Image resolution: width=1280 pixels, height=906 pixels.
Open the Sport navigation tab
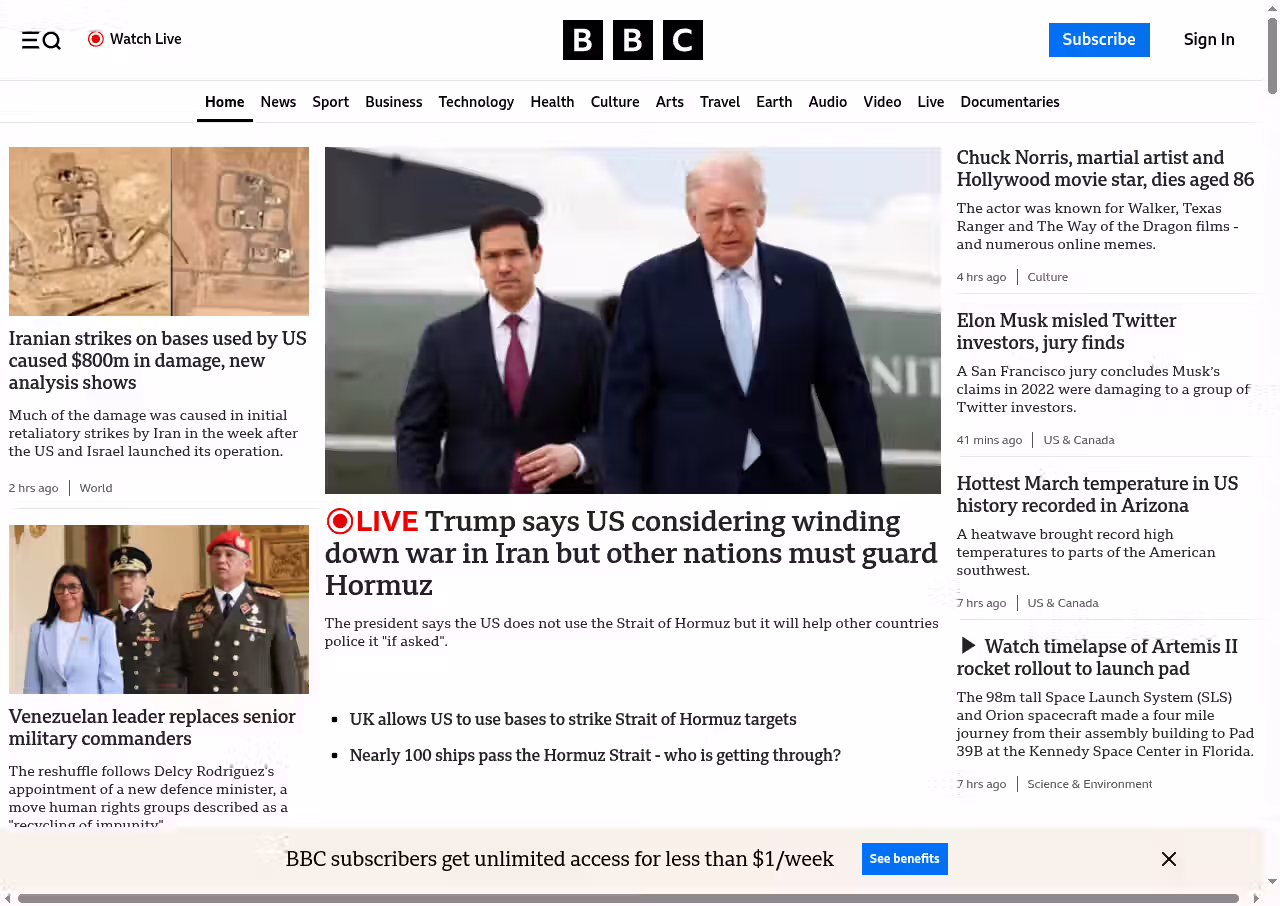pyautogui.click(x=330, y=102)
